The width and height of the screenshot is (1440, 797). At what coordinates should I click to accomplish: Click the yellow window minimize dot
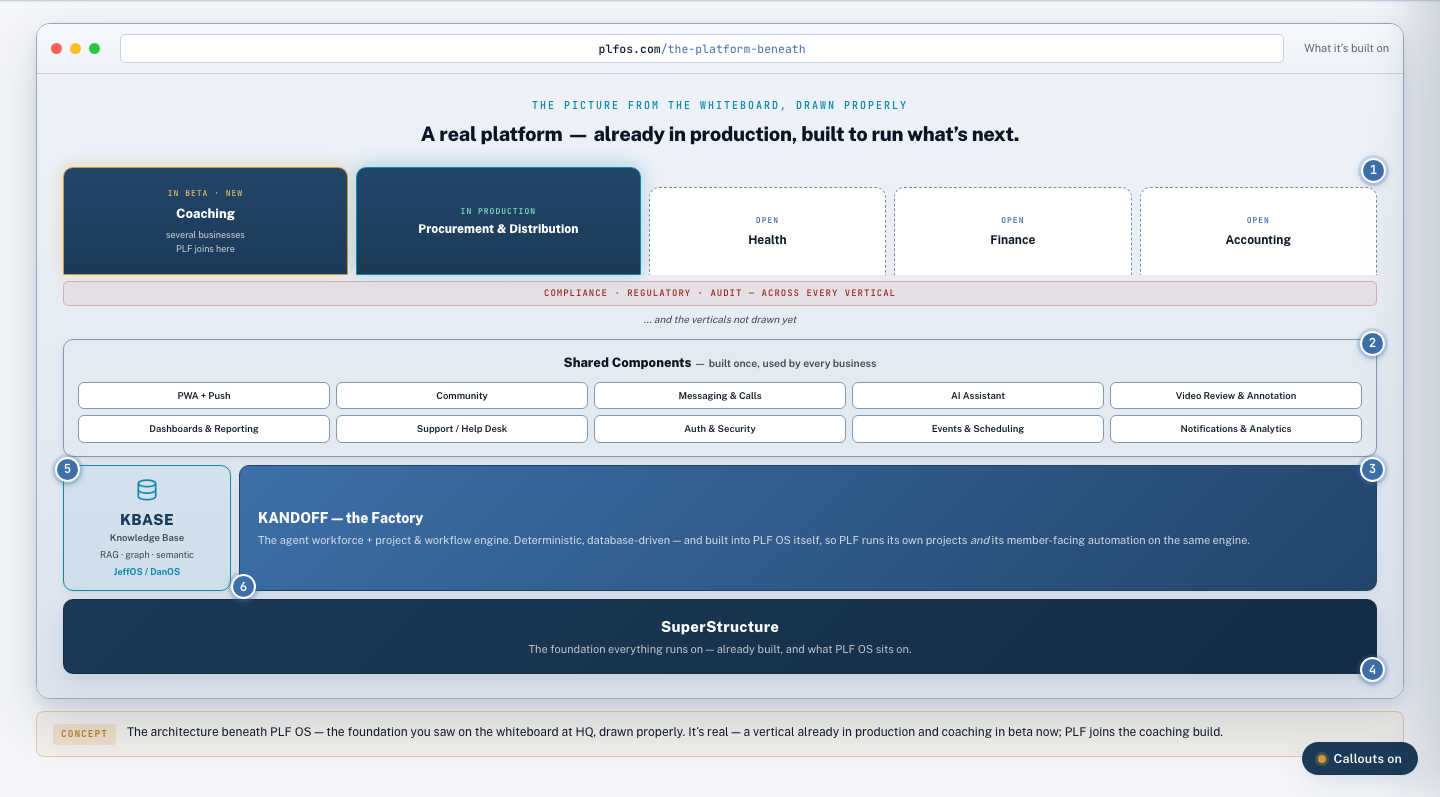tap(75, 48)
